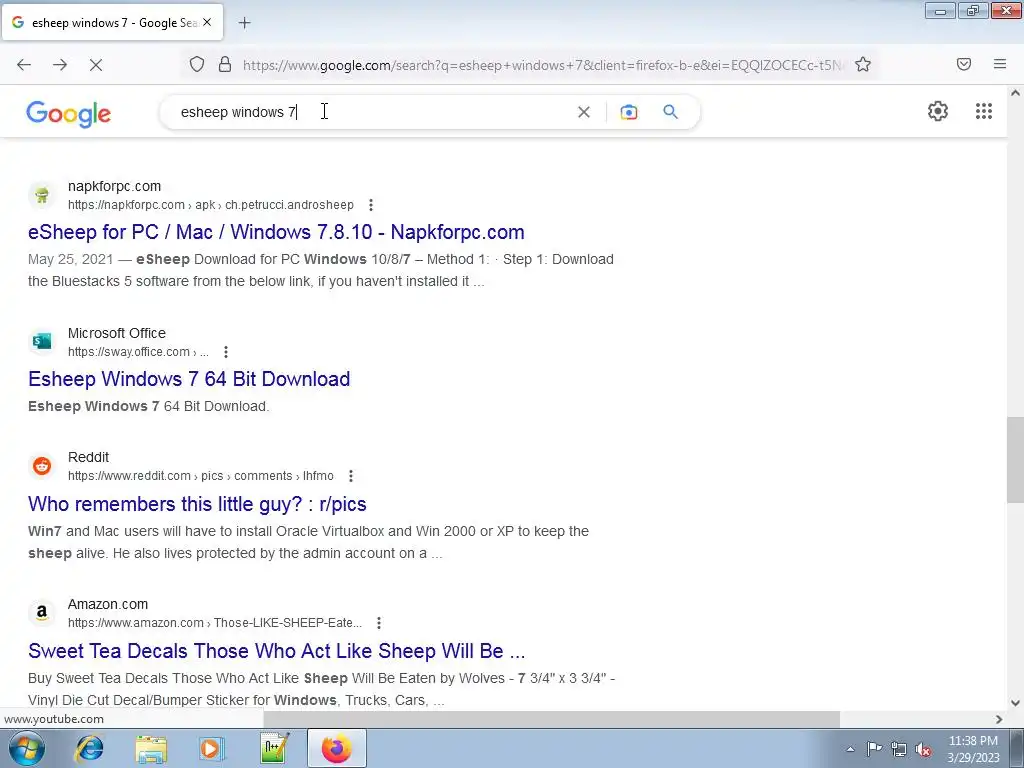Click the Microsoft Sway site favicon
The width and height of the screenshot is (1024, 768).
[x=42, y=342]
